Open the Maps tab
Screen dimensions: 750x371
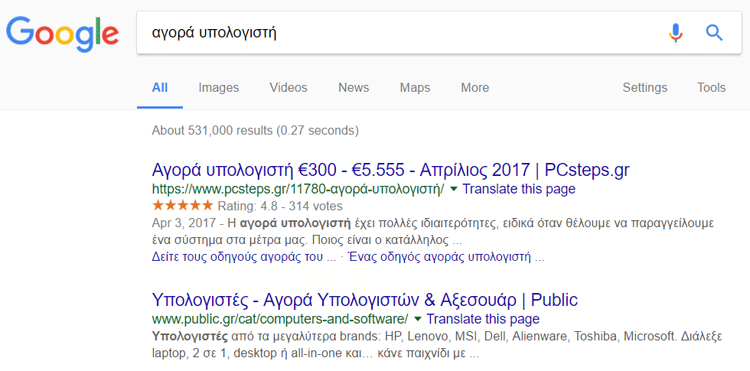[x=415, y=88]
